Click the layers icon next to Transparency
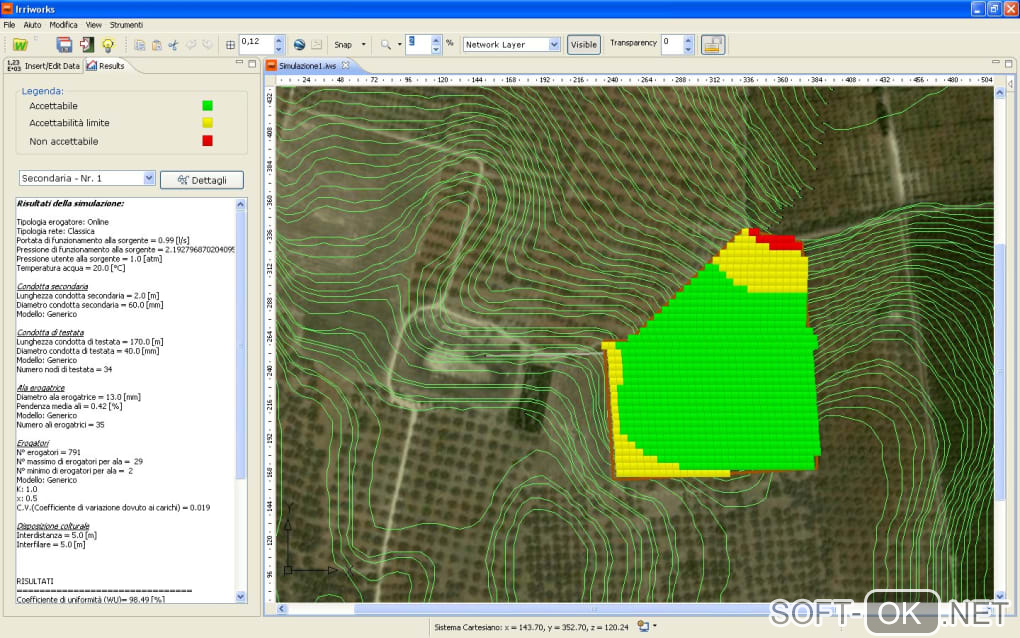Image resolution: width=1020 pixels, height=638 pixels. (x=713, y=45)
